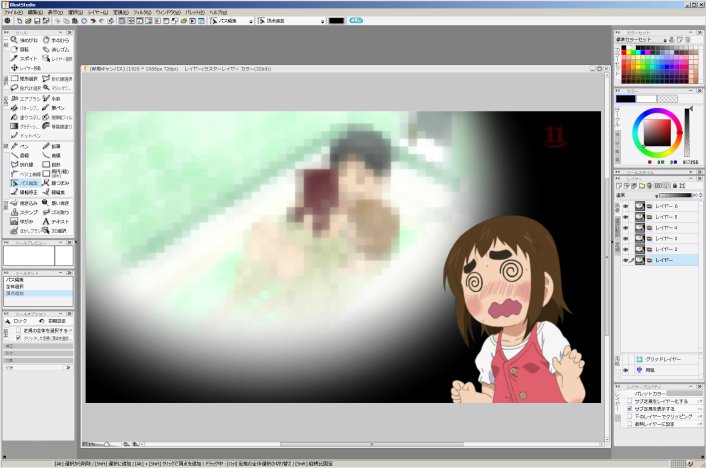The width and height of the screenshot is (706, 468).
Task: Open the Edit (編集) menu
Action: (35, 13)
